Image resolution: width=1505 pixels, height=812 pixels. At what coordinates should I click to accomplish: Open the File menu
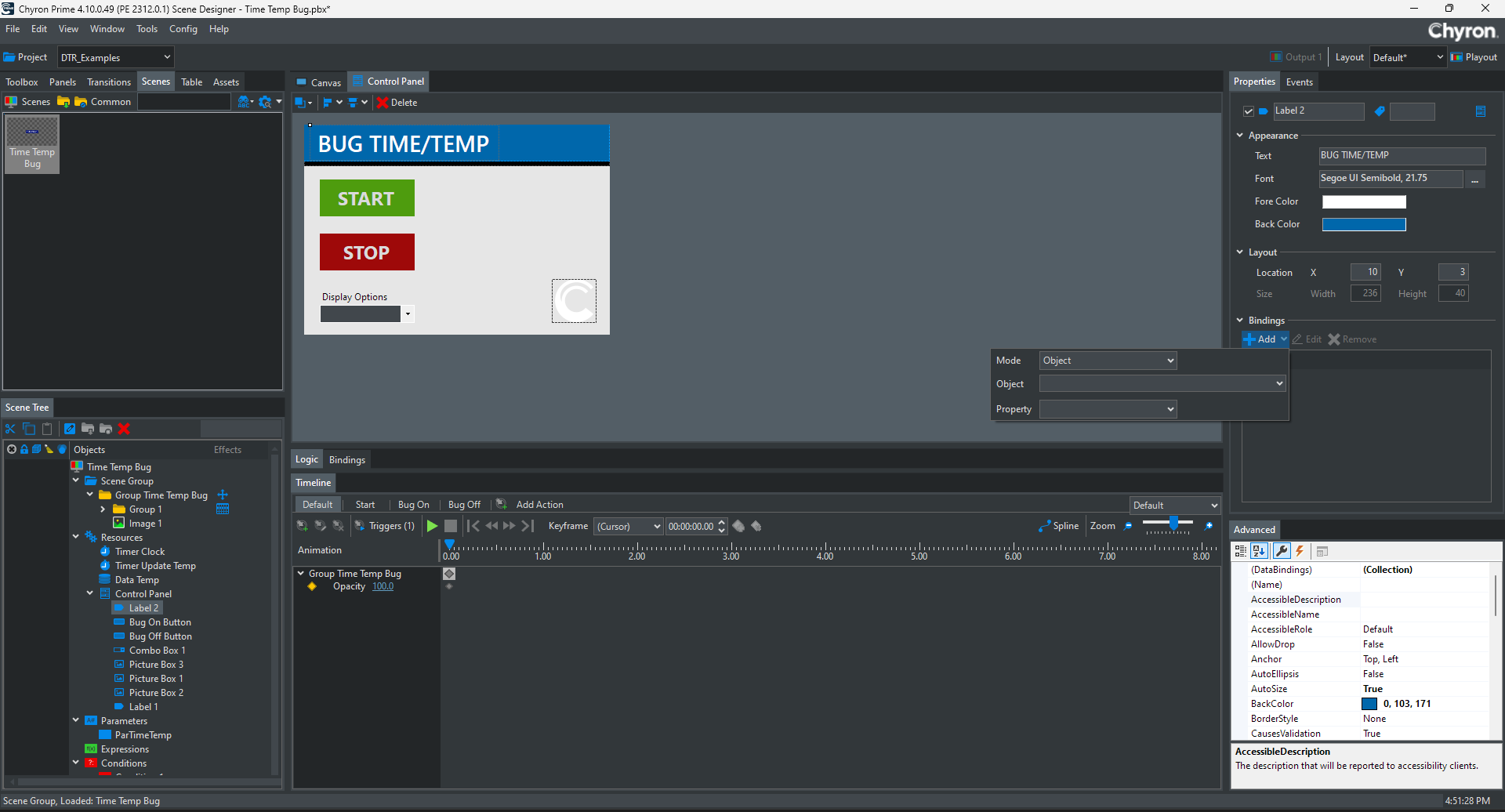pos(13,29)
